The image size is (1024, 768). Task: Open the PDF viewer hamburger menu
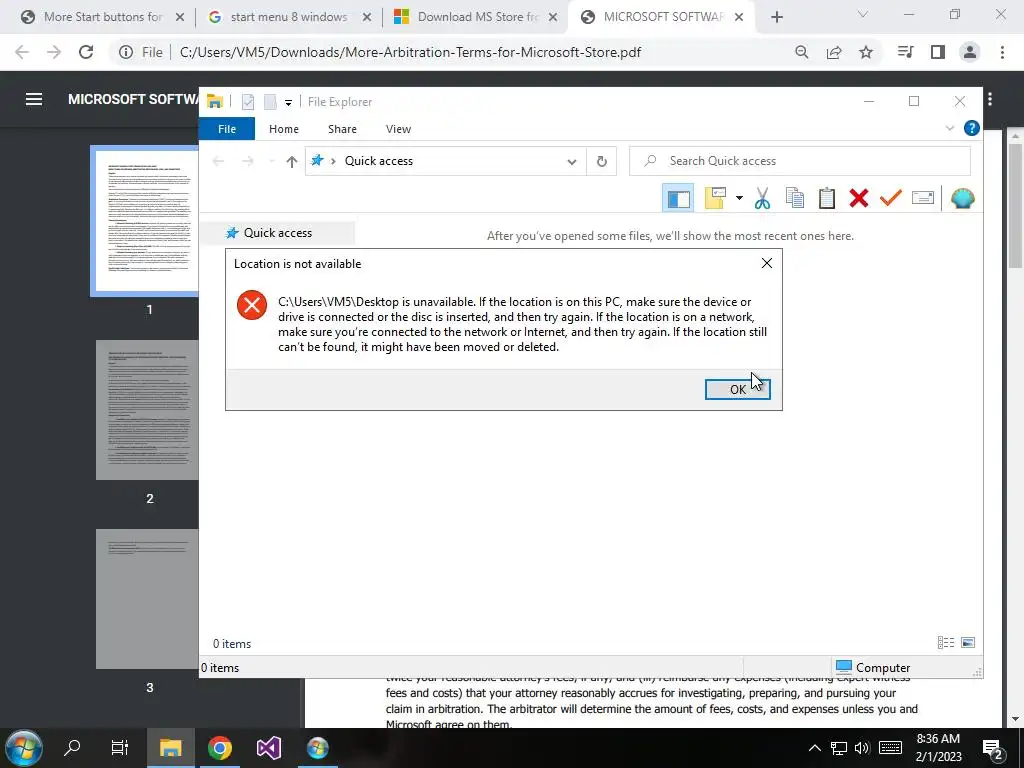click(34, 99)
